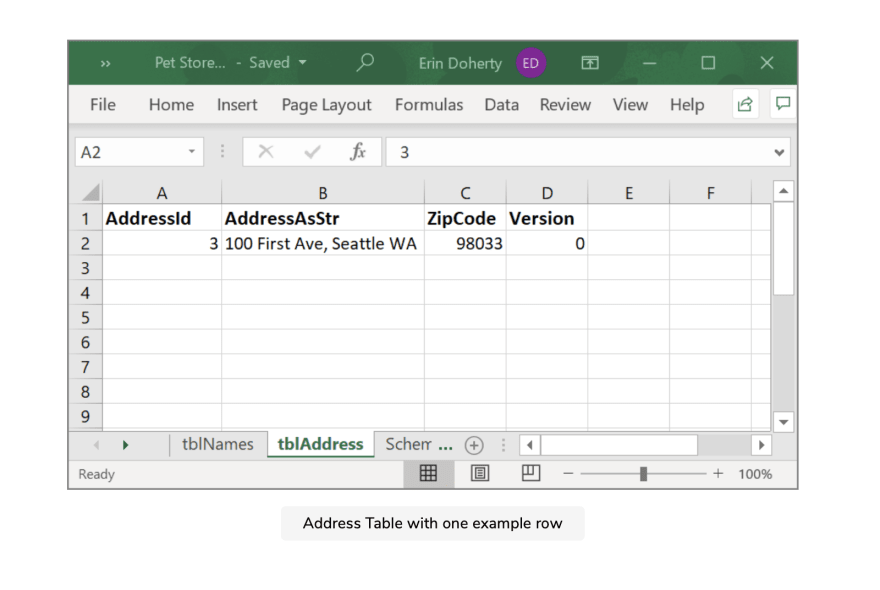Expand the Name Box dropdown arrow
Image resolution: width=880 pixels, height=590 pixels.
[192, 152]
